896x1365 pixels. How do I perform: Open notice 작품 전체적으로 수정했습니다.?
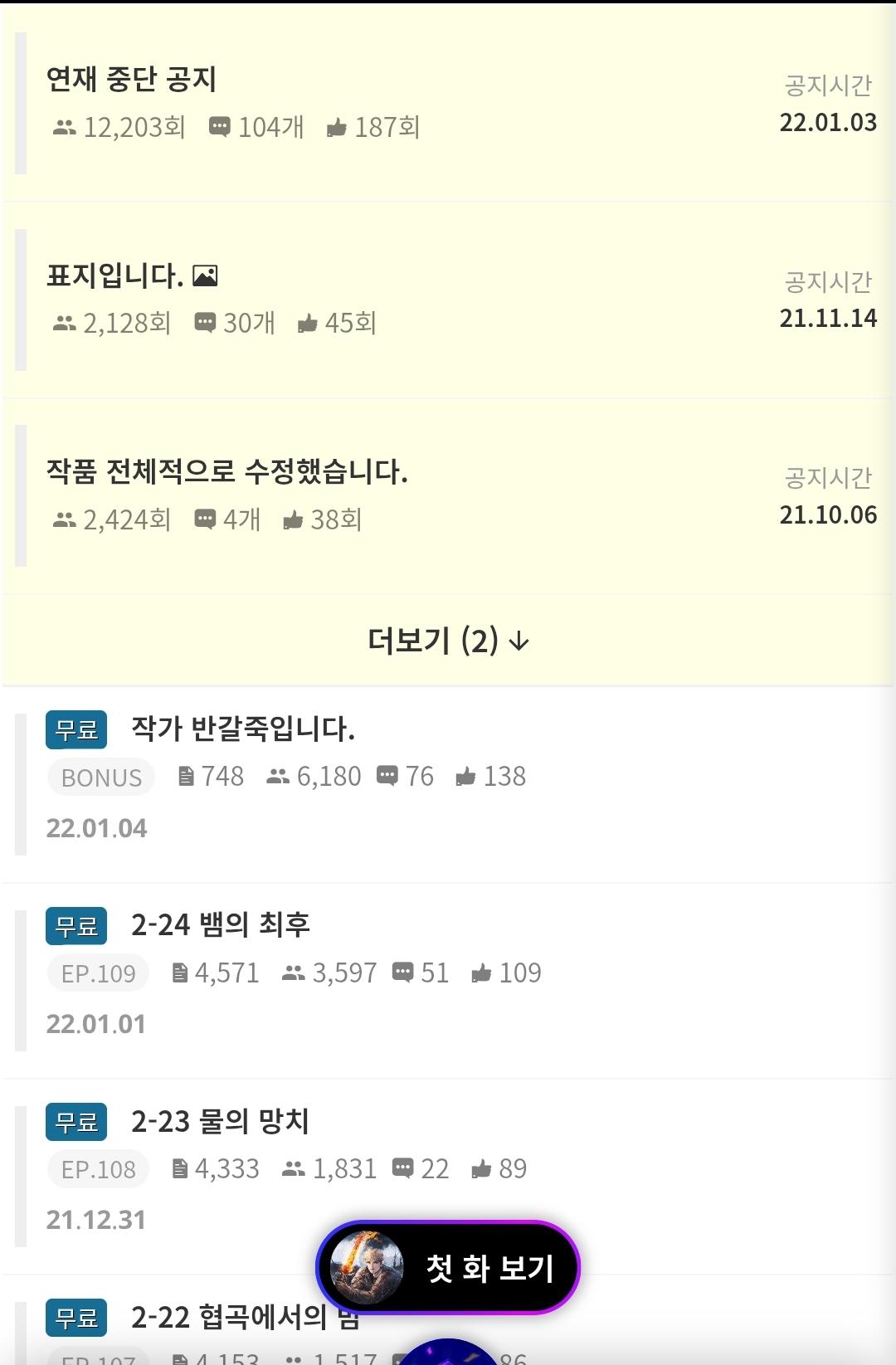448,496
